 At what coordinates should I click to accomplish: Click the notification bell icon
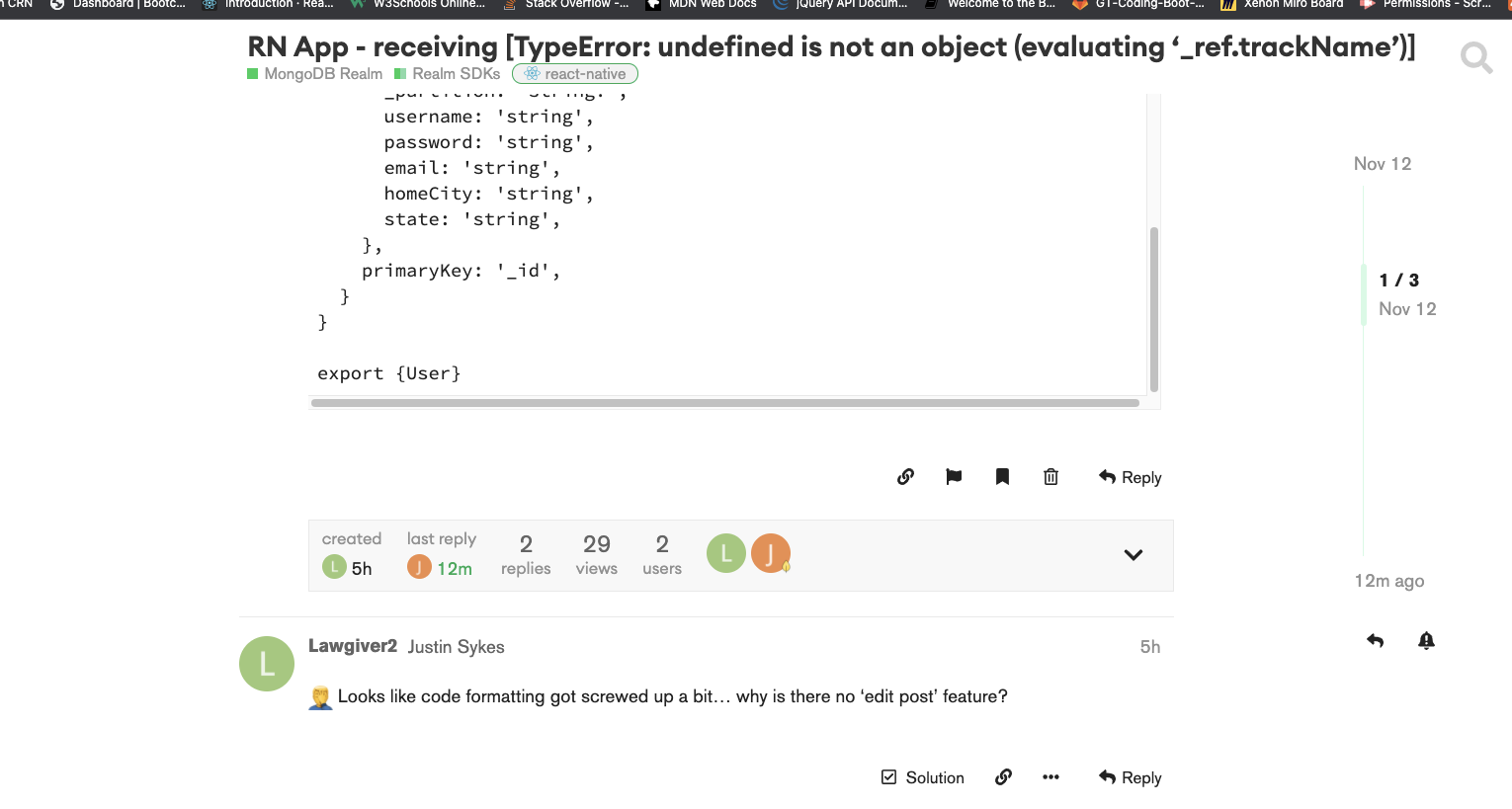(1426, 641)
